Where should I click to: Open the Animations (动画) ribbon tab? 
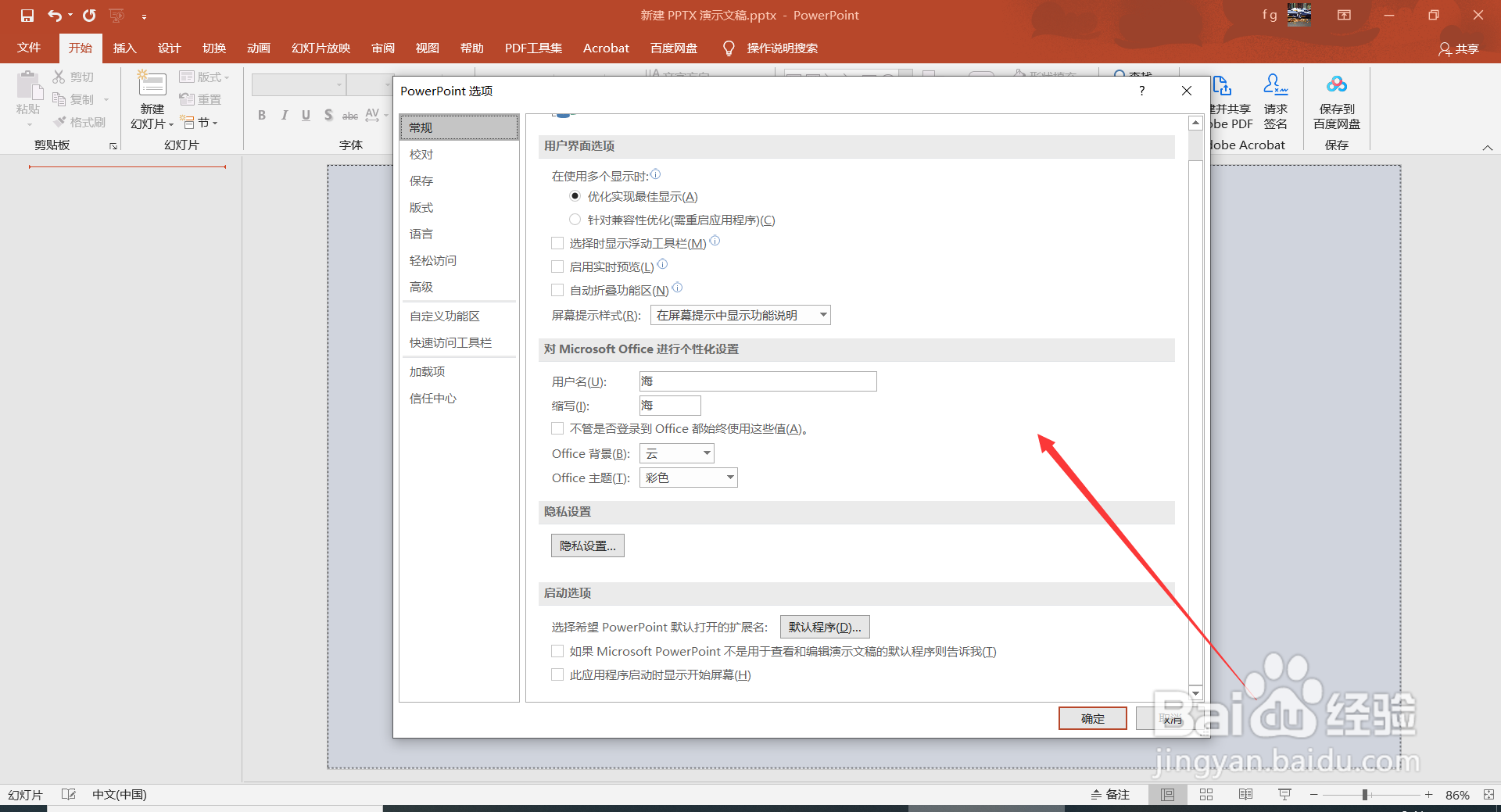click(x=259, y=48)
